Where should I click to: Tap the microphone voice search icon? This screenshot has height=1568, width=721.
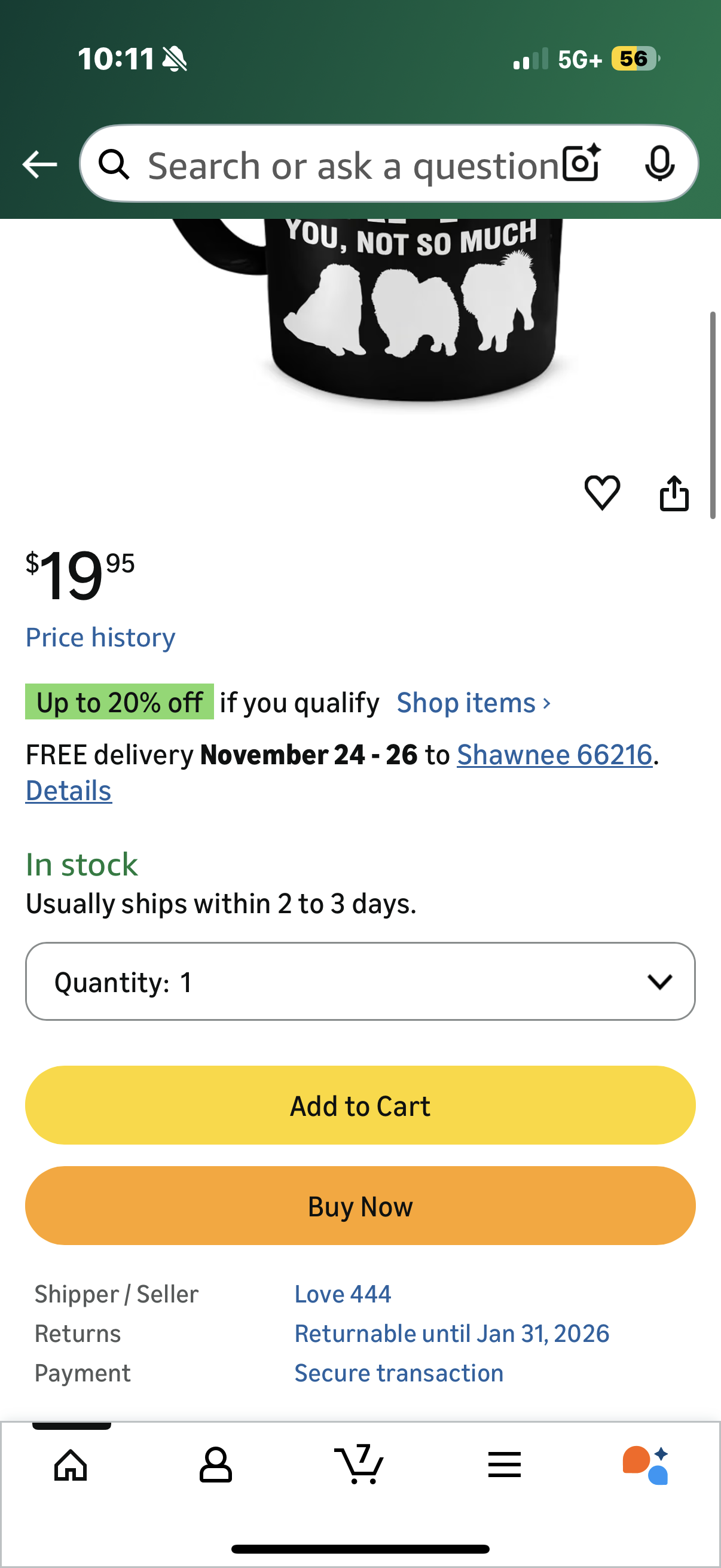point(659,164)
